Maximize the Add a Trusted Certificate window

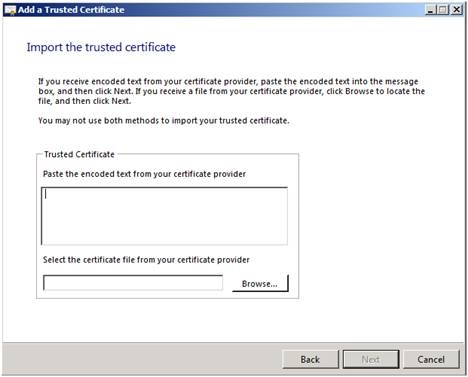pyautogui.click(x=443, y=10)
